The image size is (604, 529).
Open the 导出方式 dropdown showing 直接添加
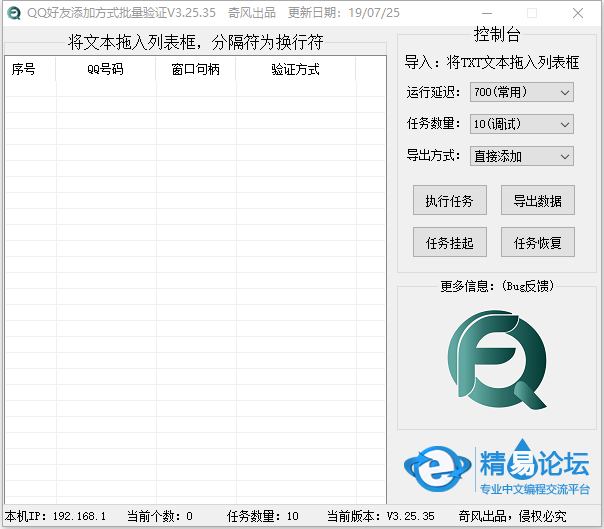pos(522,156)
